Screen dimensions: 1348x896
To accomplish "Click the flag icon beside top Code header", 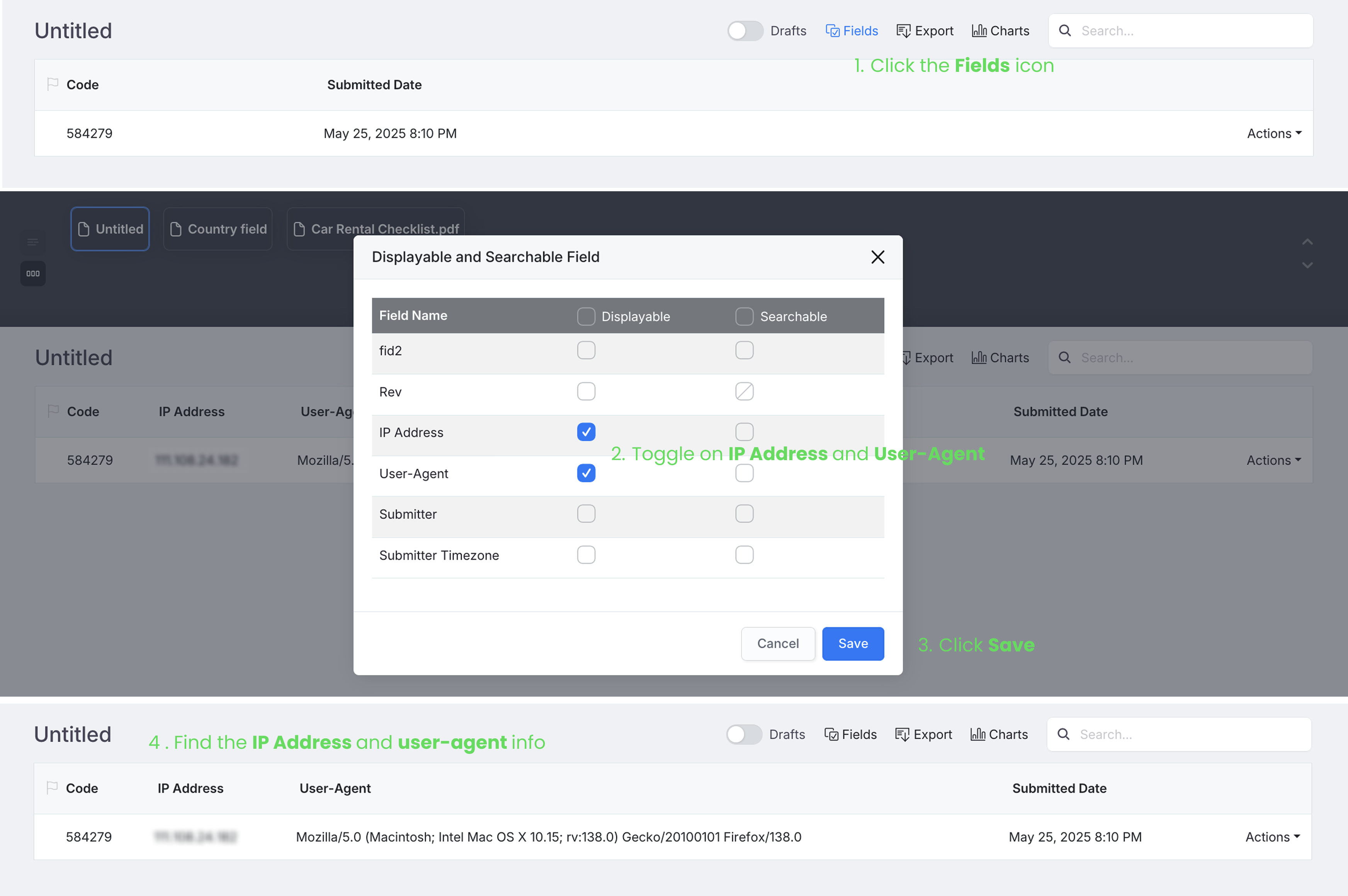I will pos(53,85).
